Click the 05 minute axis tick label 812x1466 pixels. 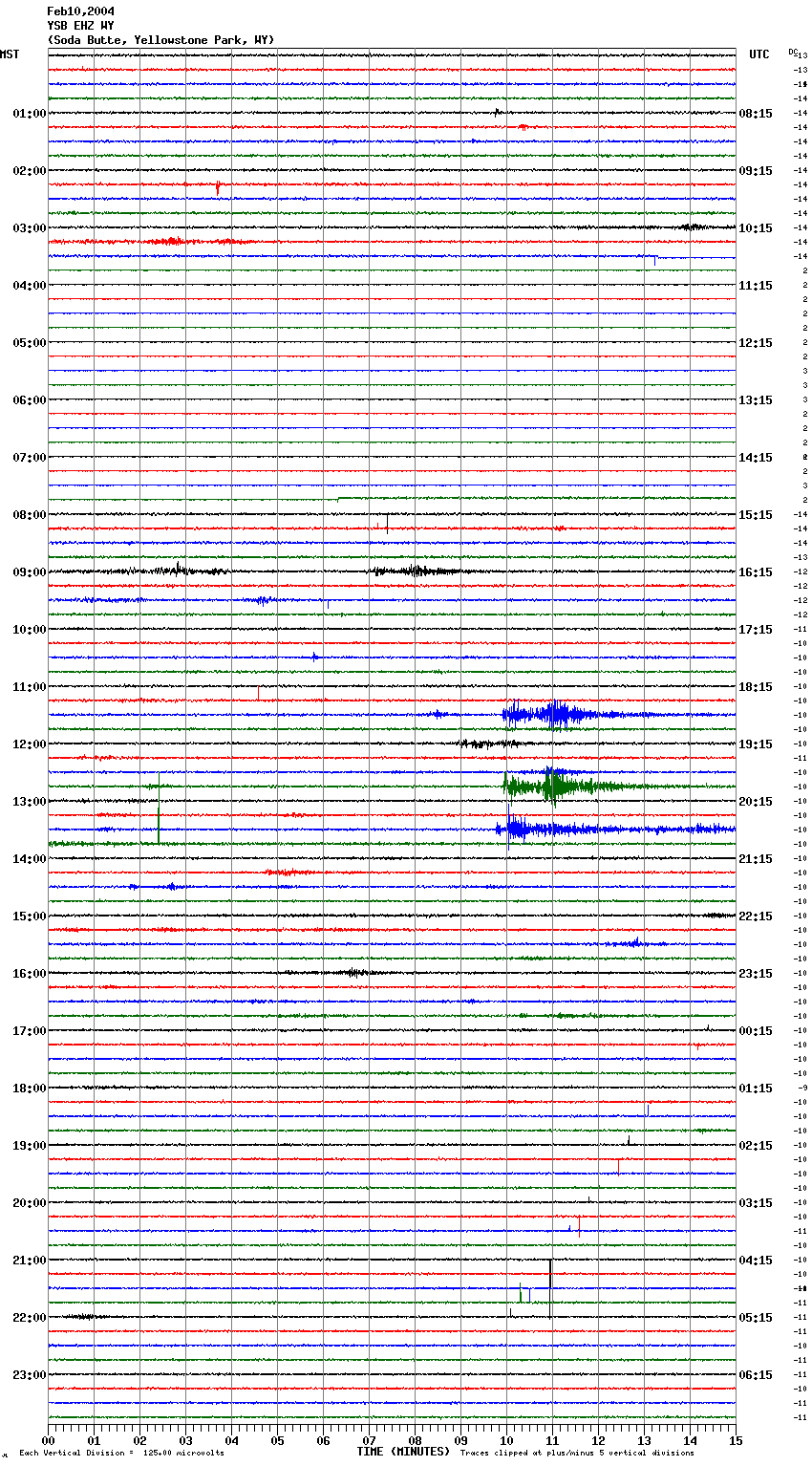tap(277, 1440)
